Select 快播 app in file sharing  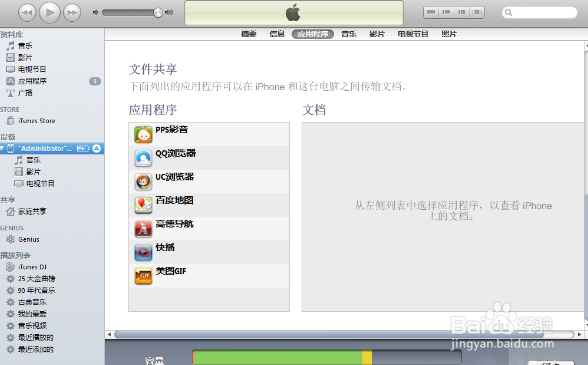(209, 252)
